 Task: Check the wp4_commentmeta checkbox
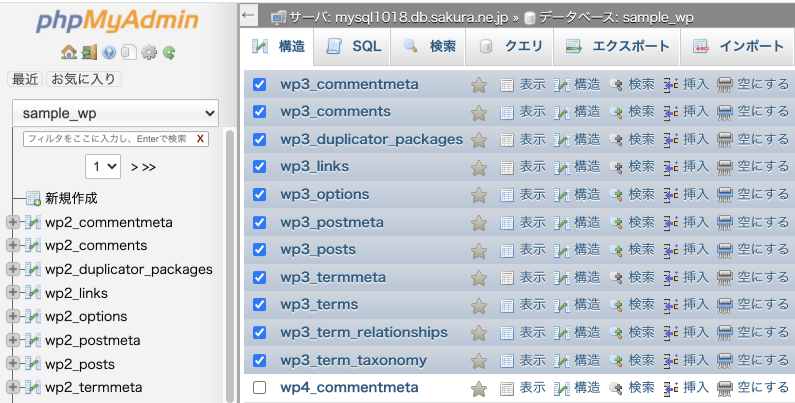(x=259, y=388)
